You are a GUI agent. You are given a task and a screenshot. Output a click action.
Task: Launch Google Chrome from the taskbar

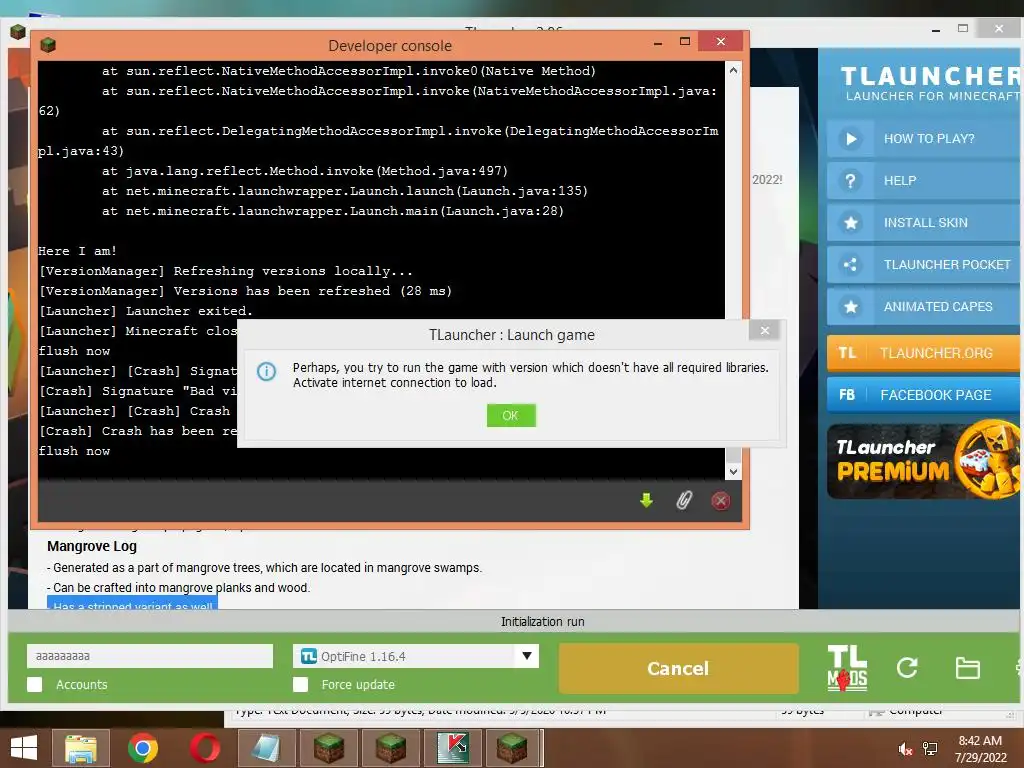click(142, 748)
